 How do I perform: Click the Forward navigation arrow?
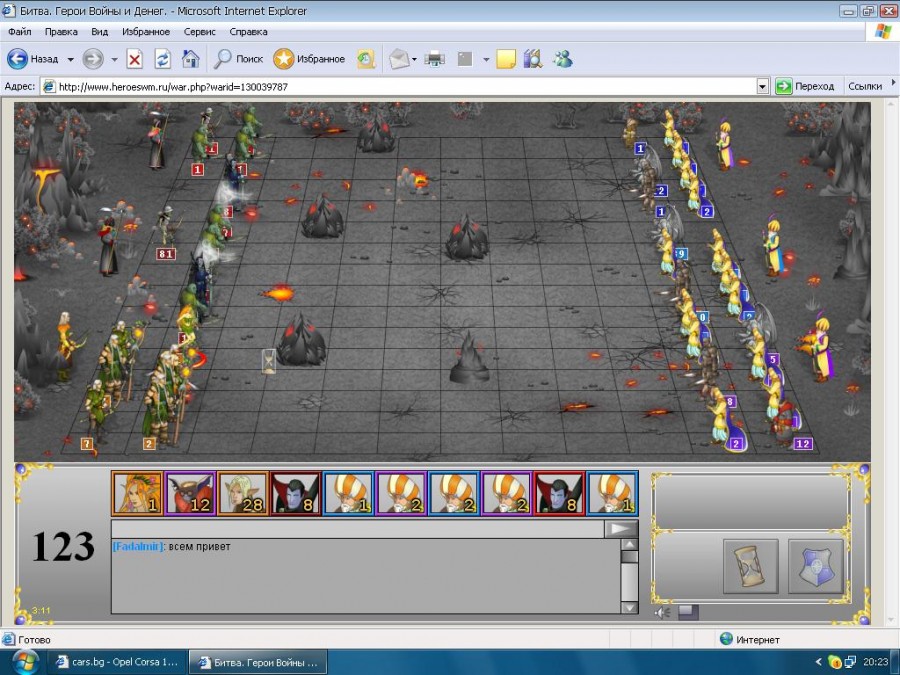tap(93, 59)
